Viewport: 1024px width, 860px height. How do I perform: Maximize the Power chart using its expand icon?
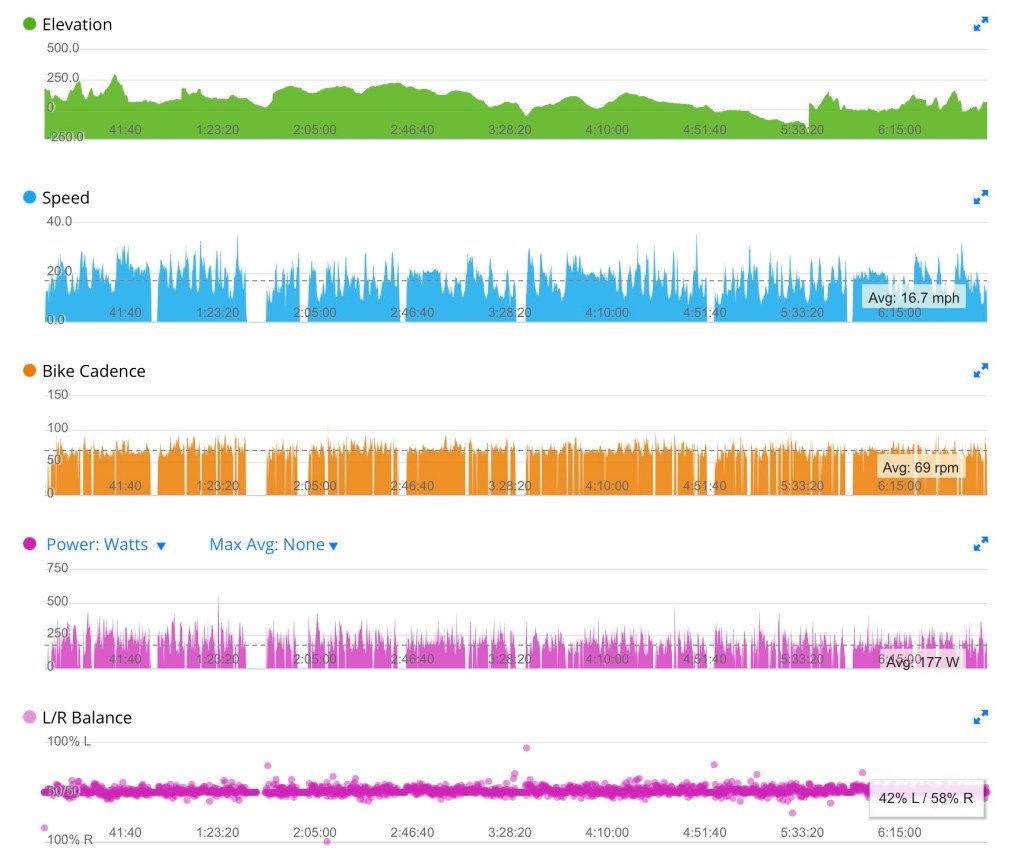tap(980, 544)
